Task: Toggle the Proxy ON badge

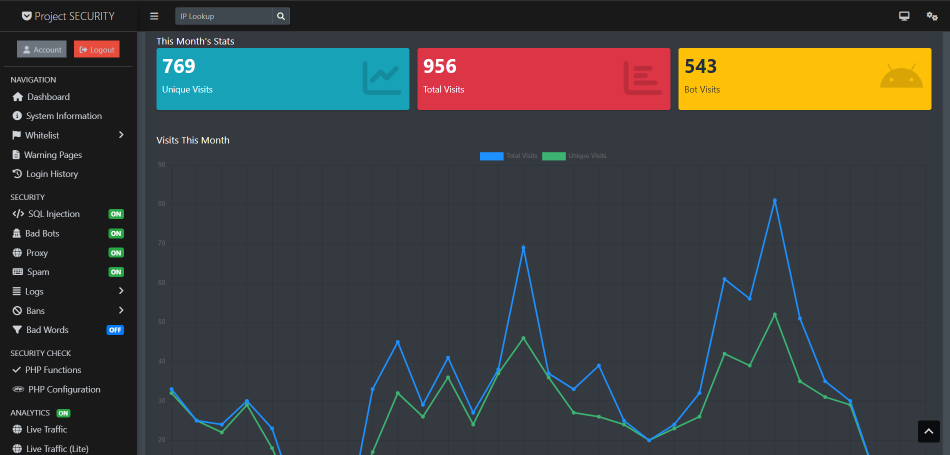Action: click(x=116, y=253)
